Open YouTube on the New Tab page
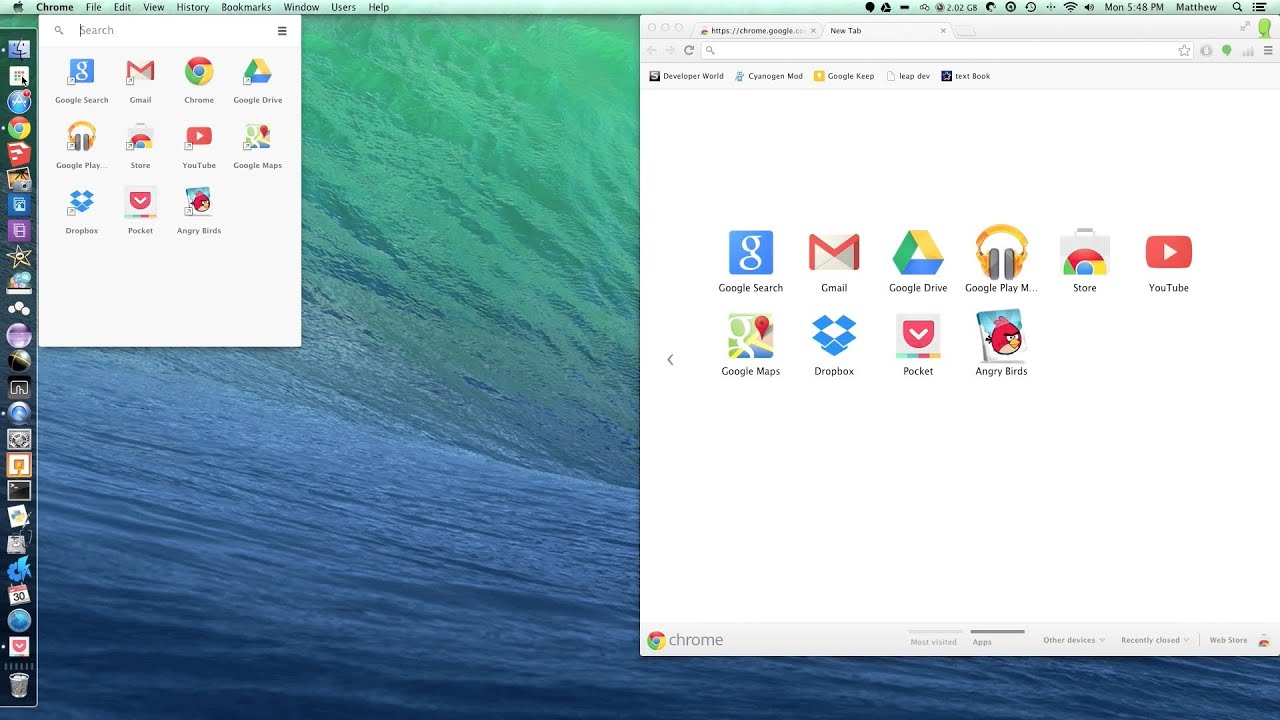This screenshot has width=1280, height=720. click(x=1168, y=262)
